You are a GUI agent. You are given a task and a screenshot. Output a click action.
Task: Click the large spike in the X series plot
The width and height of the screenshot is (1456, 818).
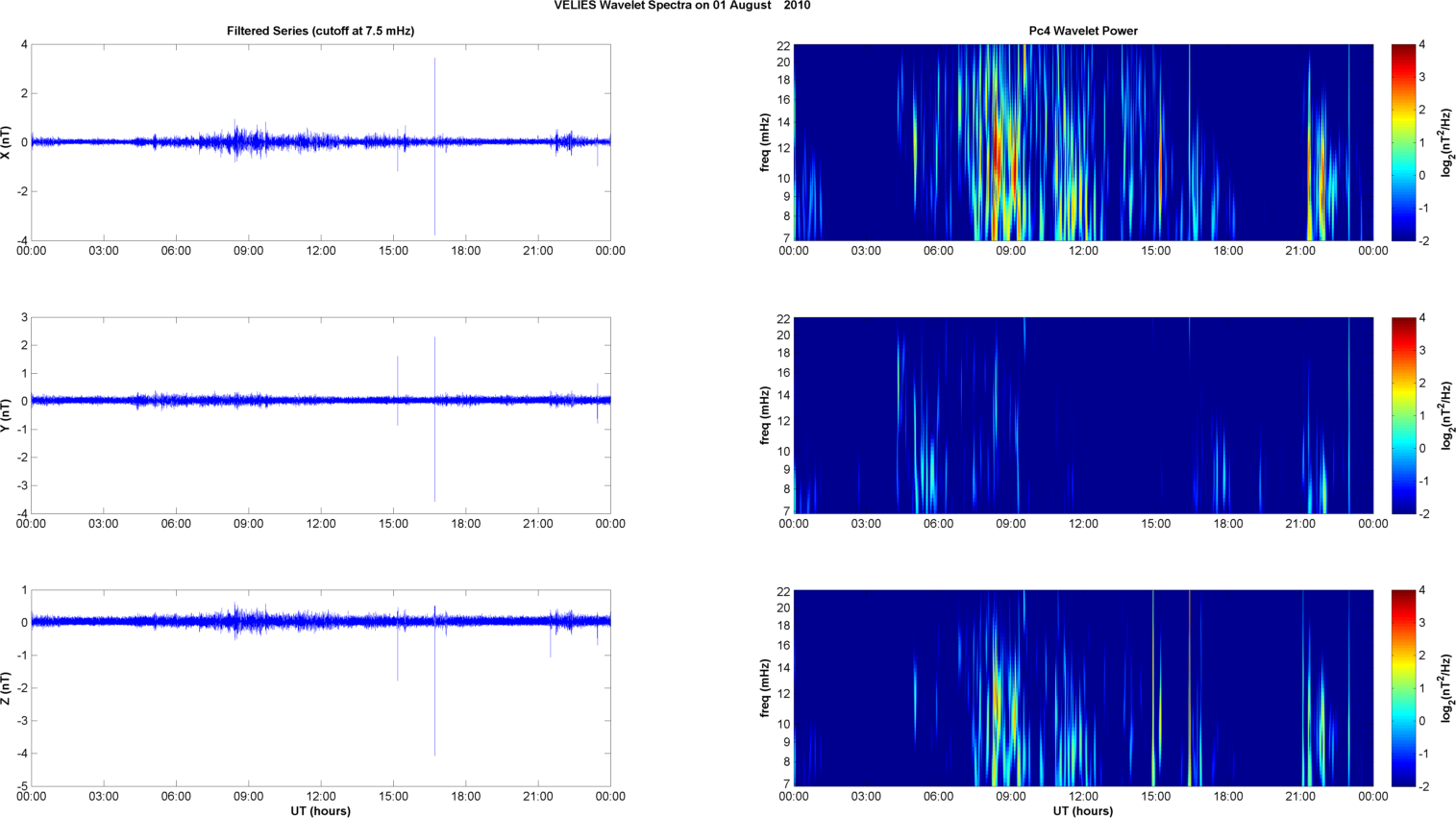pyautogui.click(x=434, y=144)
